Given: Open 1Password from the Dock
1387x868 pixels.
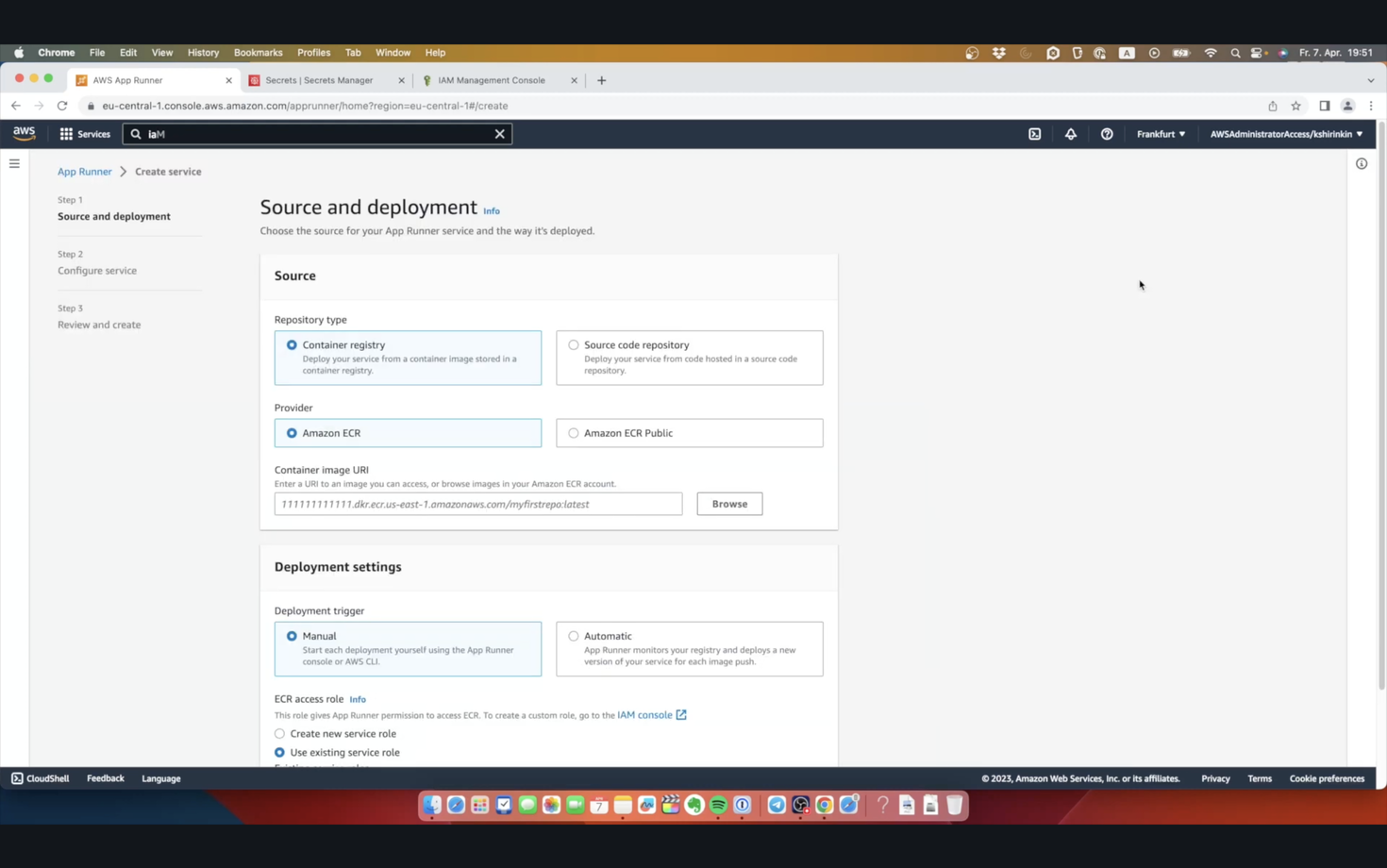Looking at the screenshot, I should point(743,805).
